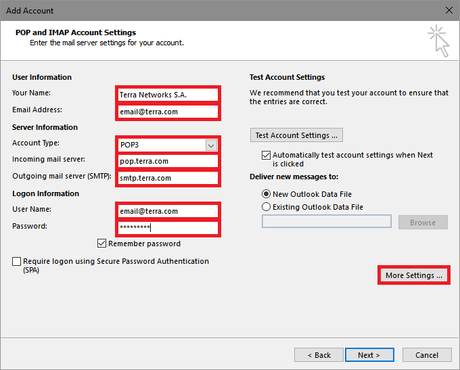The image size is (460, 370).
Task: Choose Existing Outlook Data File option
Action: [x=266, y=207]
